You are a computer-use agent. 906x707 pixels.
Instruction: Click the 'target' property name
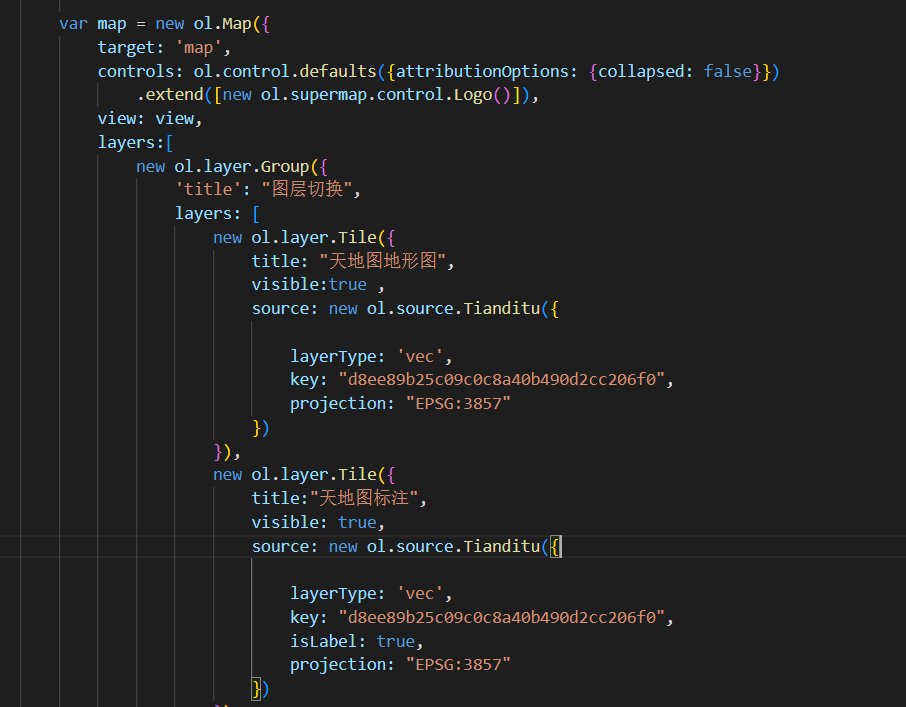[x=126, y=47]
